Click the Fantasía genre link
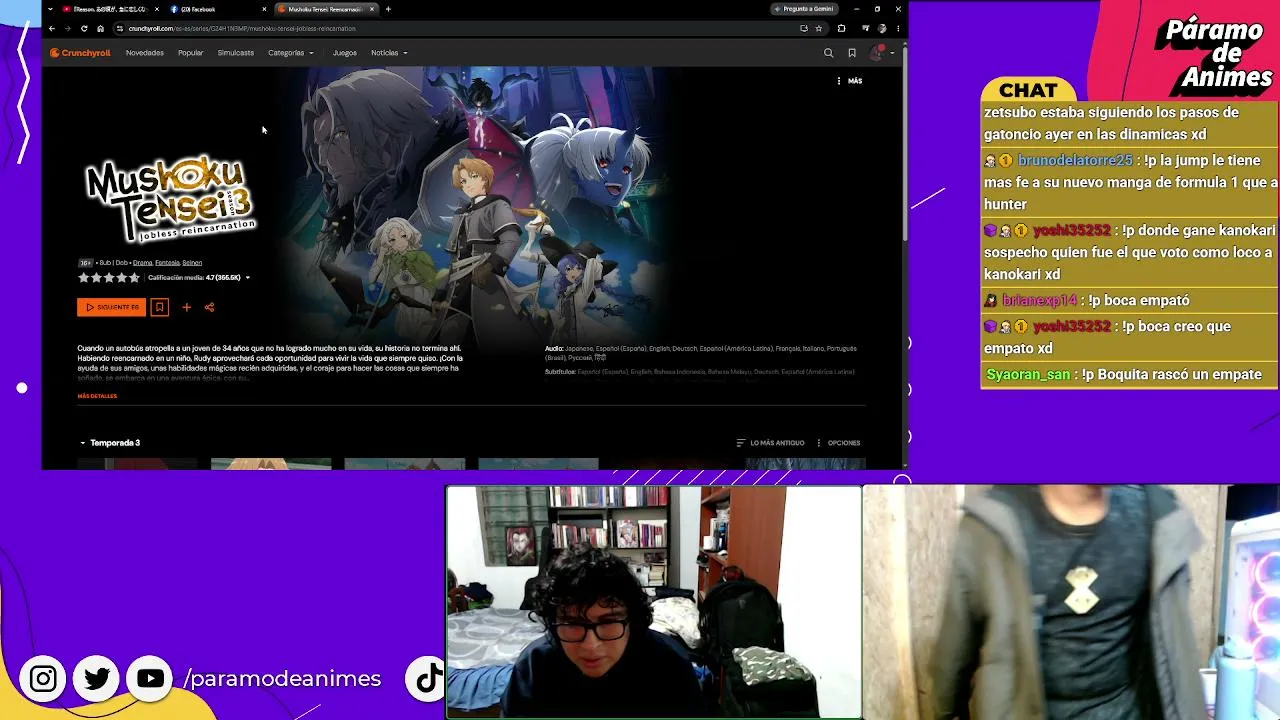This screenshot has width=1280, height=720. (167, 263)
